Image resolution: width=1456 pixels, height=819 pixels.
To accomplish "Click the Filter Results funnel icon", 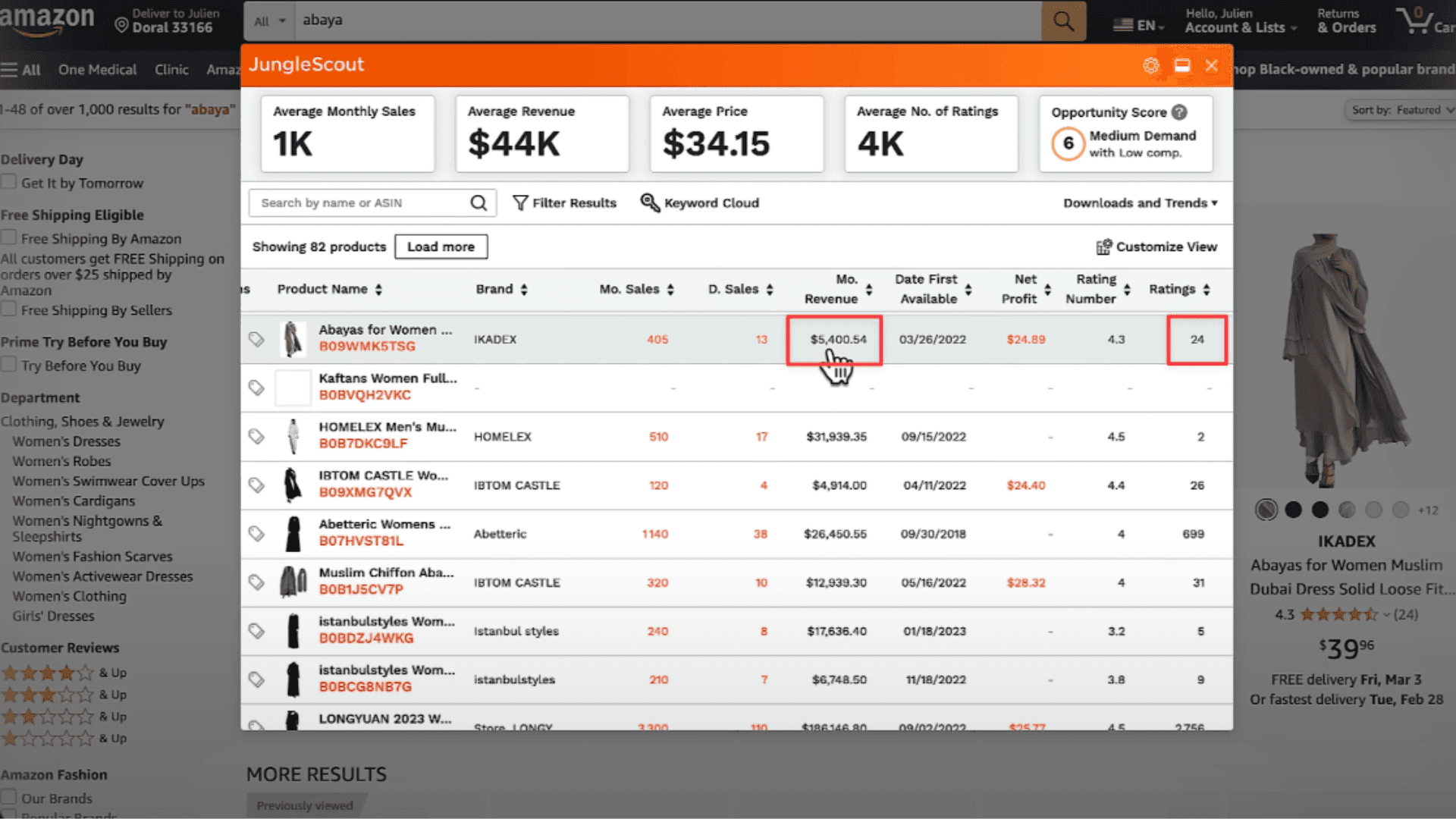I will click(520, 202).
